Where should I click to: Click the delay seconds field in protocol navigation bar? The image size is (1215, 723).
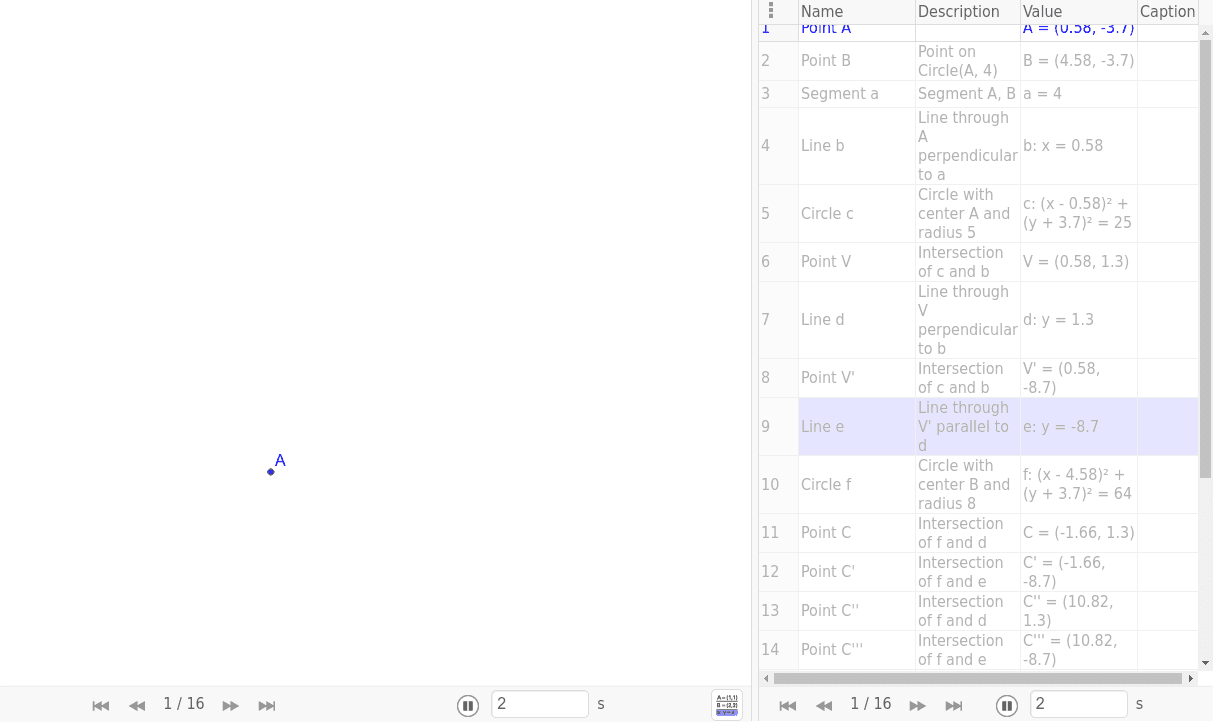pos(1079,704)
